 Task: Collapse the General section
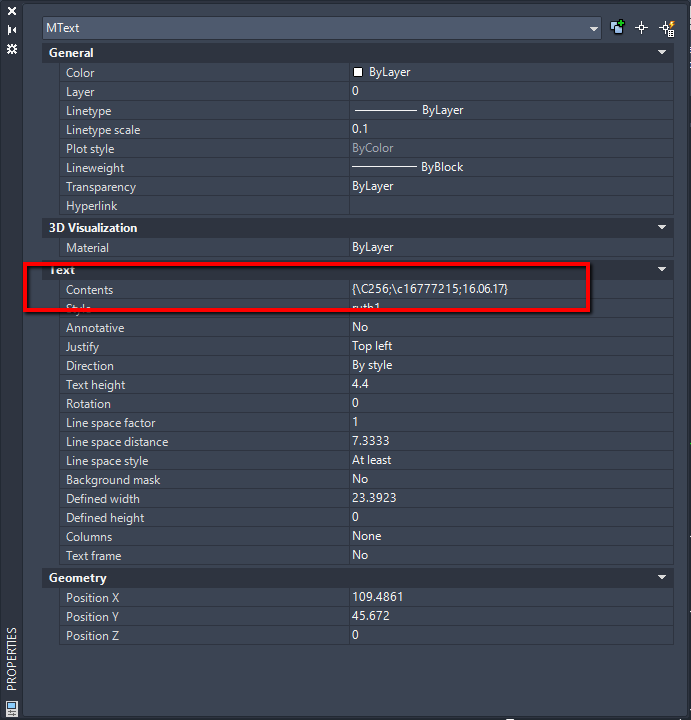tap(662, 52)
